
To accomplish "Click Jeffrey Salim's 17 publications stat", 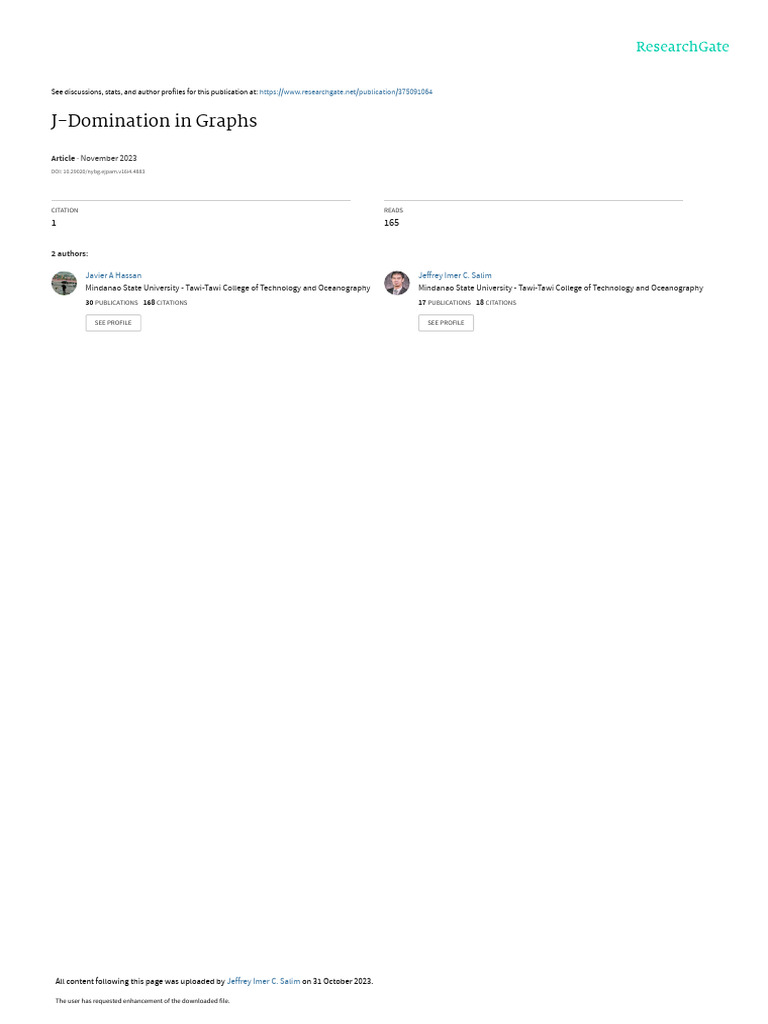I will point(444,303).
